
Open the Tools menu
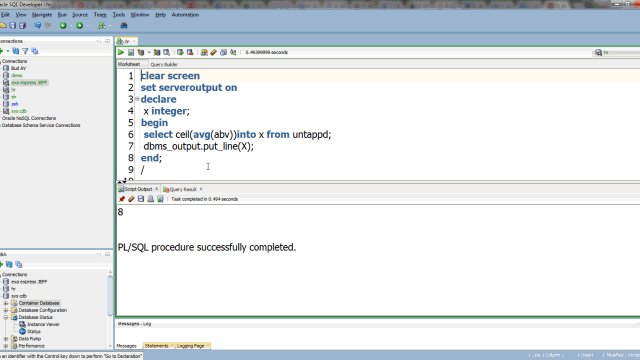119,15
